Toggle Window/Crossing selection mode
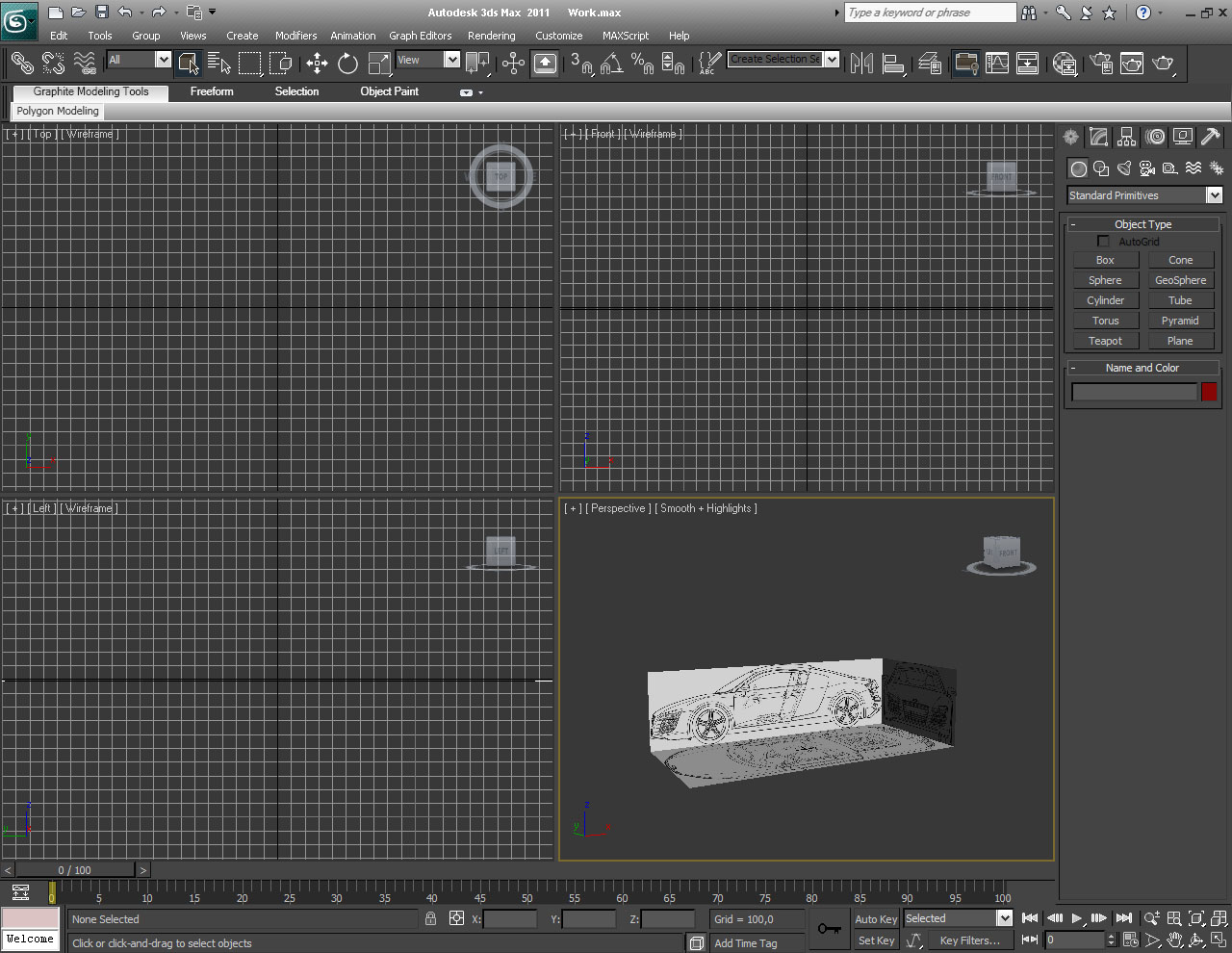1232x953 pixels. (x=281, y=64)
